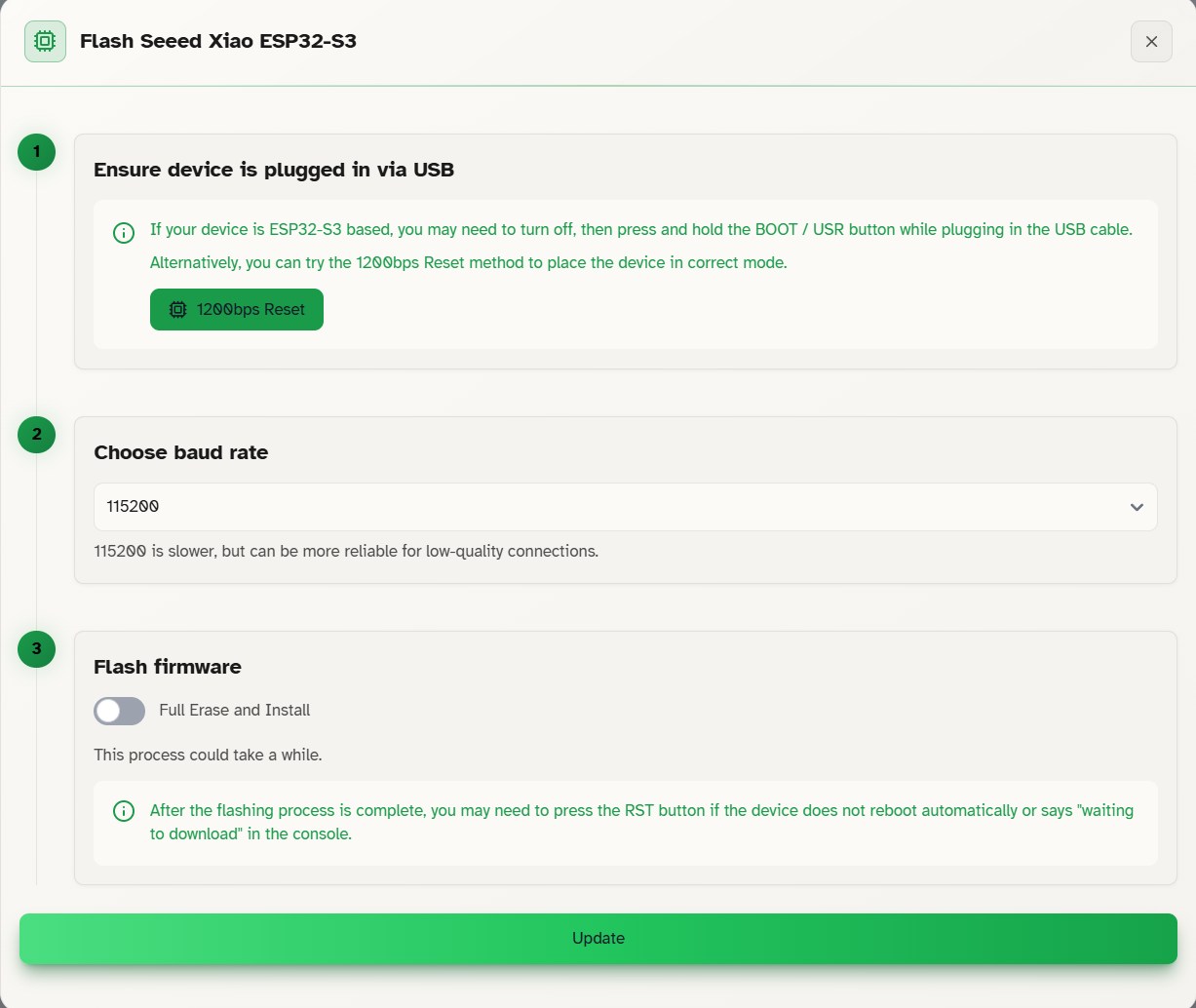
Task: Click 'Ensure device is plugged in via USB' heading
Action: point(274,170)
